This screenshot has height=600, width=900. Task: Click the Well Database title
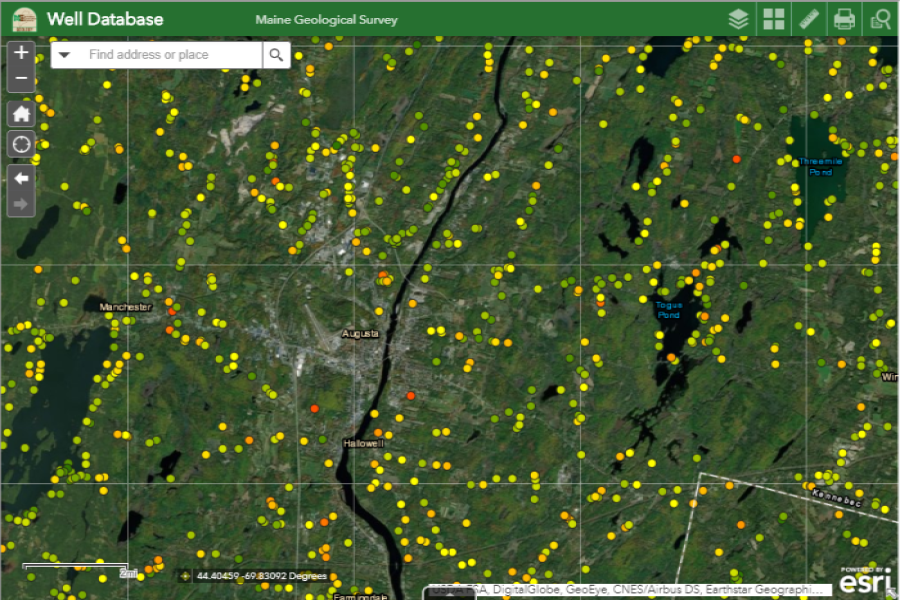[x=103, y=18]
